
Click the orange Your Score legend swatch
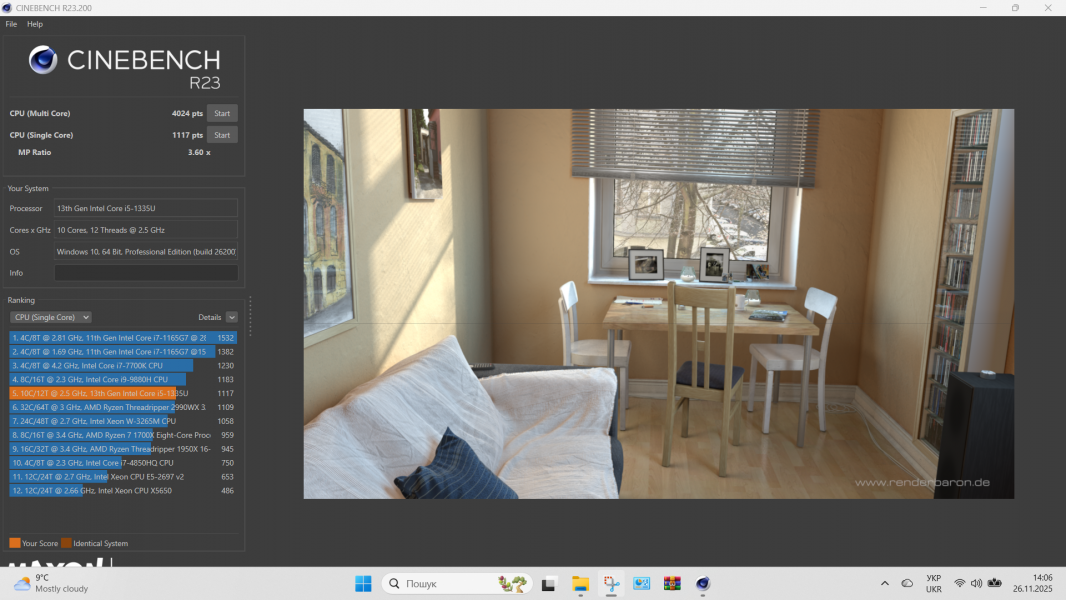(15, 543)
